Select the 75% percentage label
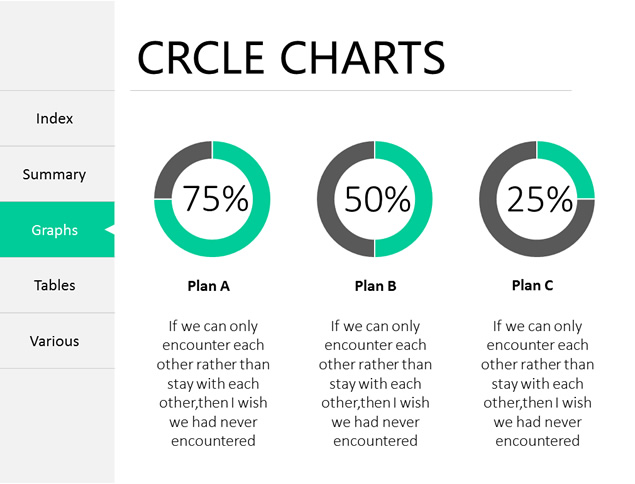Image resolution: width=635 pixels, height=484 pixels. [215, 200]
